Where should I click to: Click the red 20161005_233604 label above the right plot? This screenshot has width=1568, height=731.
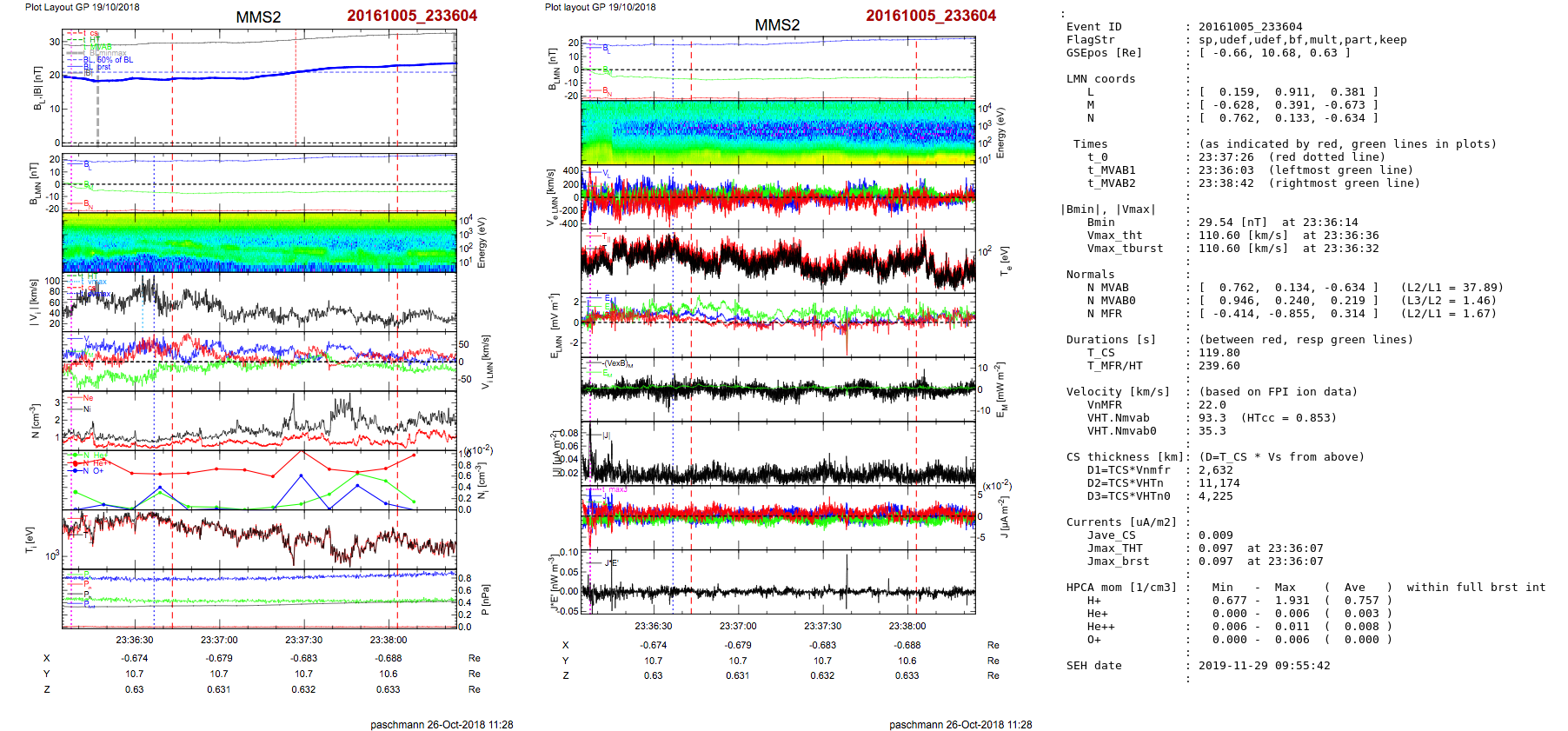pos(930,16)
